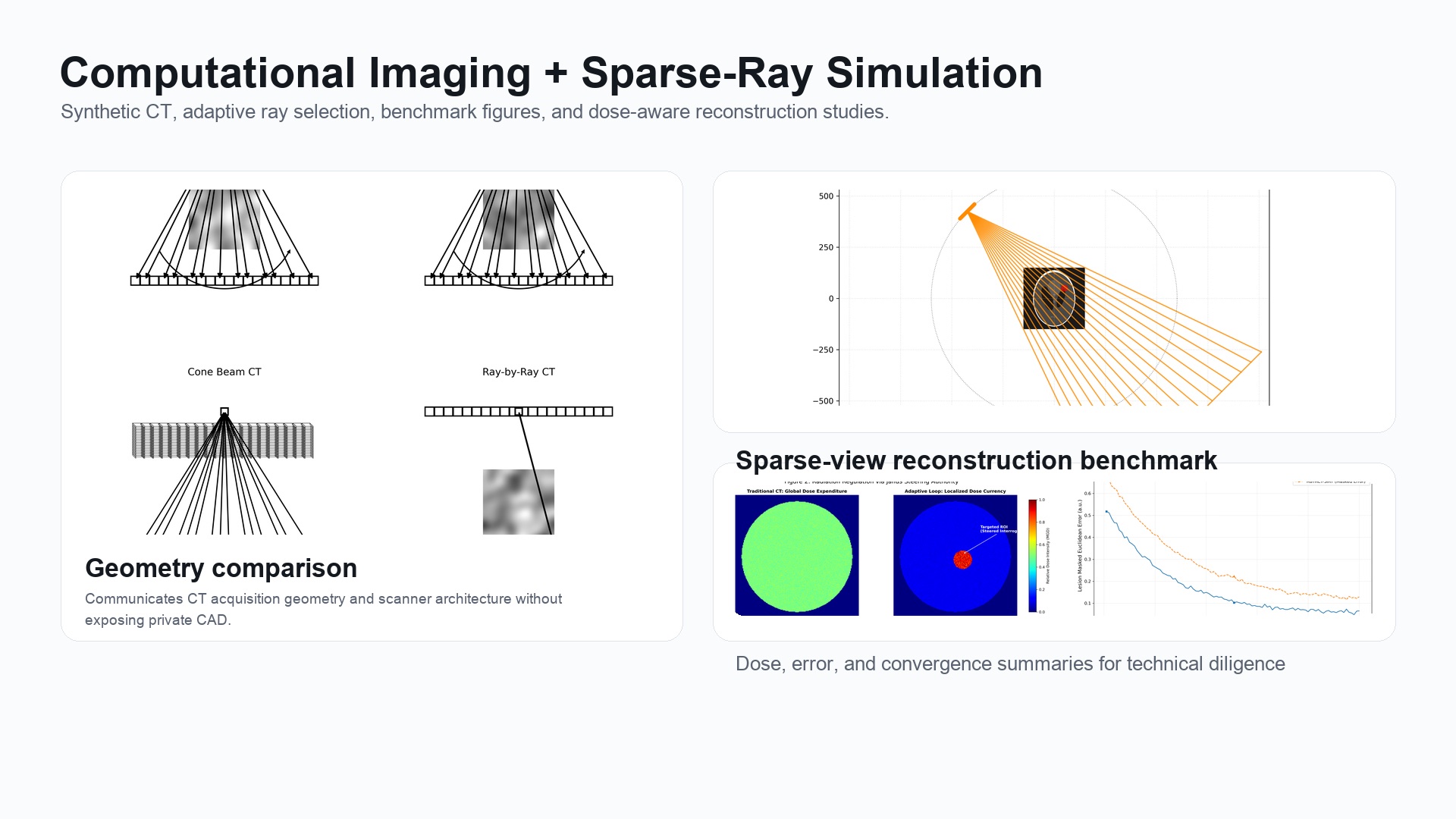This screenshot has width=1456, height=819.
Task: Select the orange ray-fan simulation plot
Action: (1040, 298)
